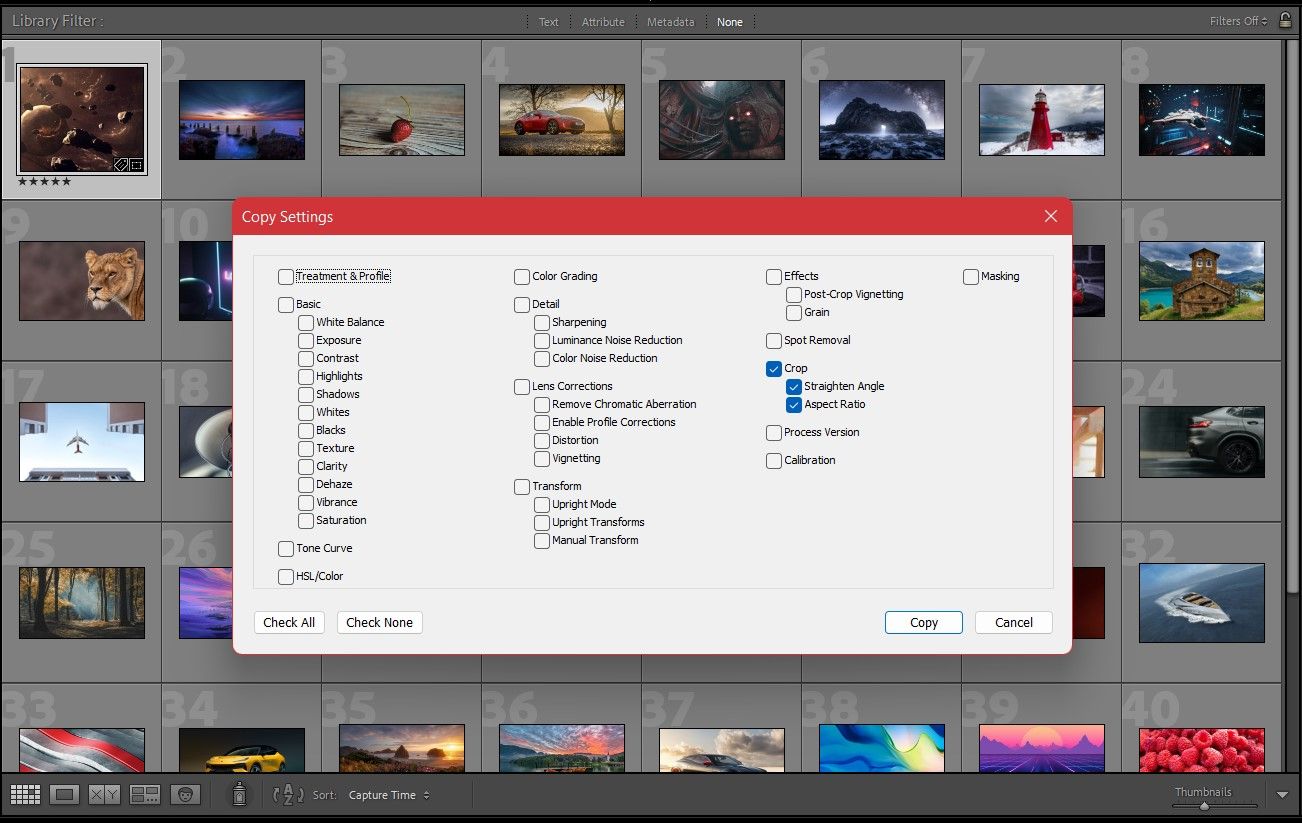This screenshot has height=823, width=1302.
Task: Switch to Loupe view
Action: [x=64, y=793]
